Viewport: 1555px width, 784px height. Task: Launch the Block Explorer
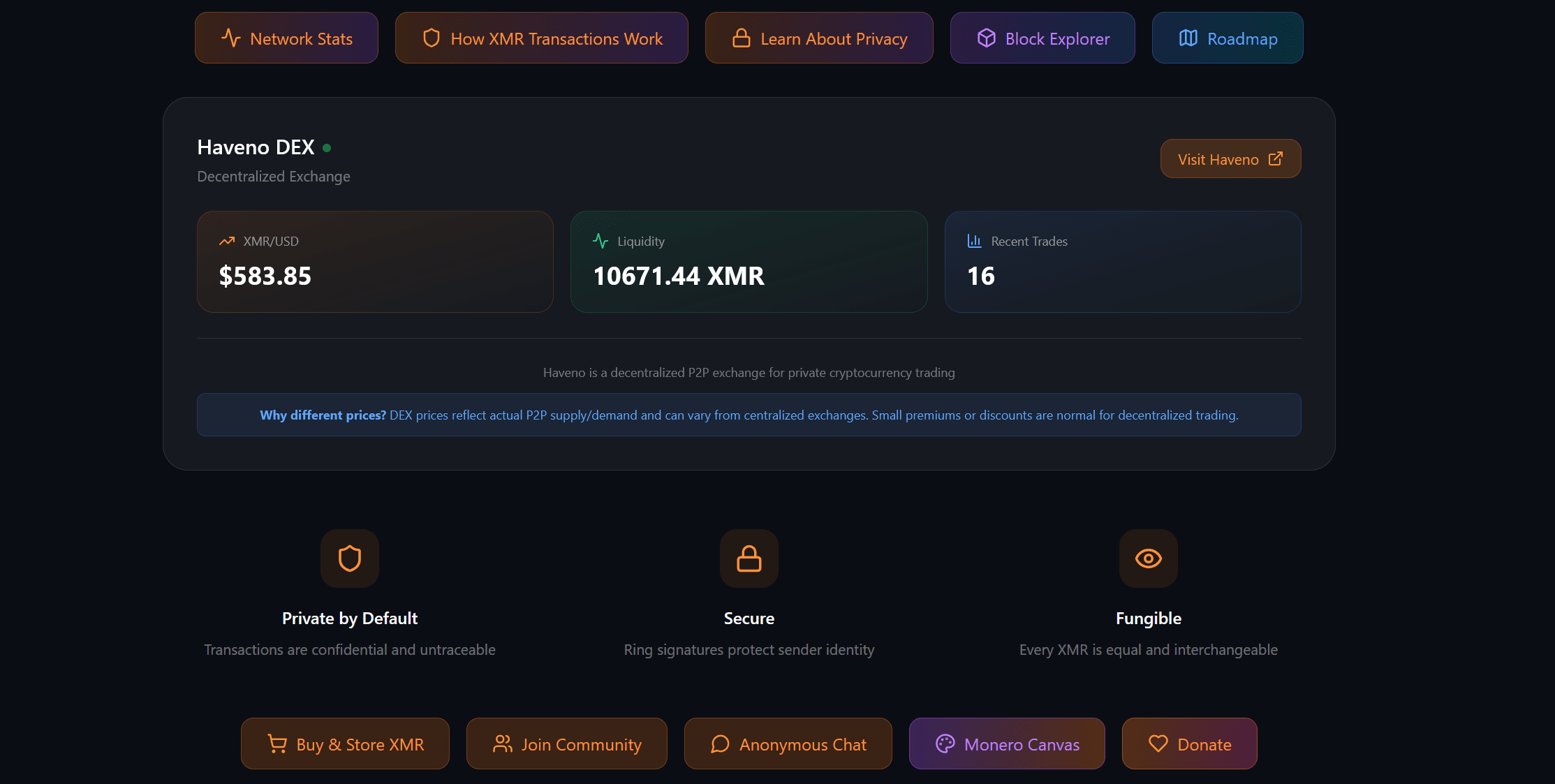coord(1042,38)
